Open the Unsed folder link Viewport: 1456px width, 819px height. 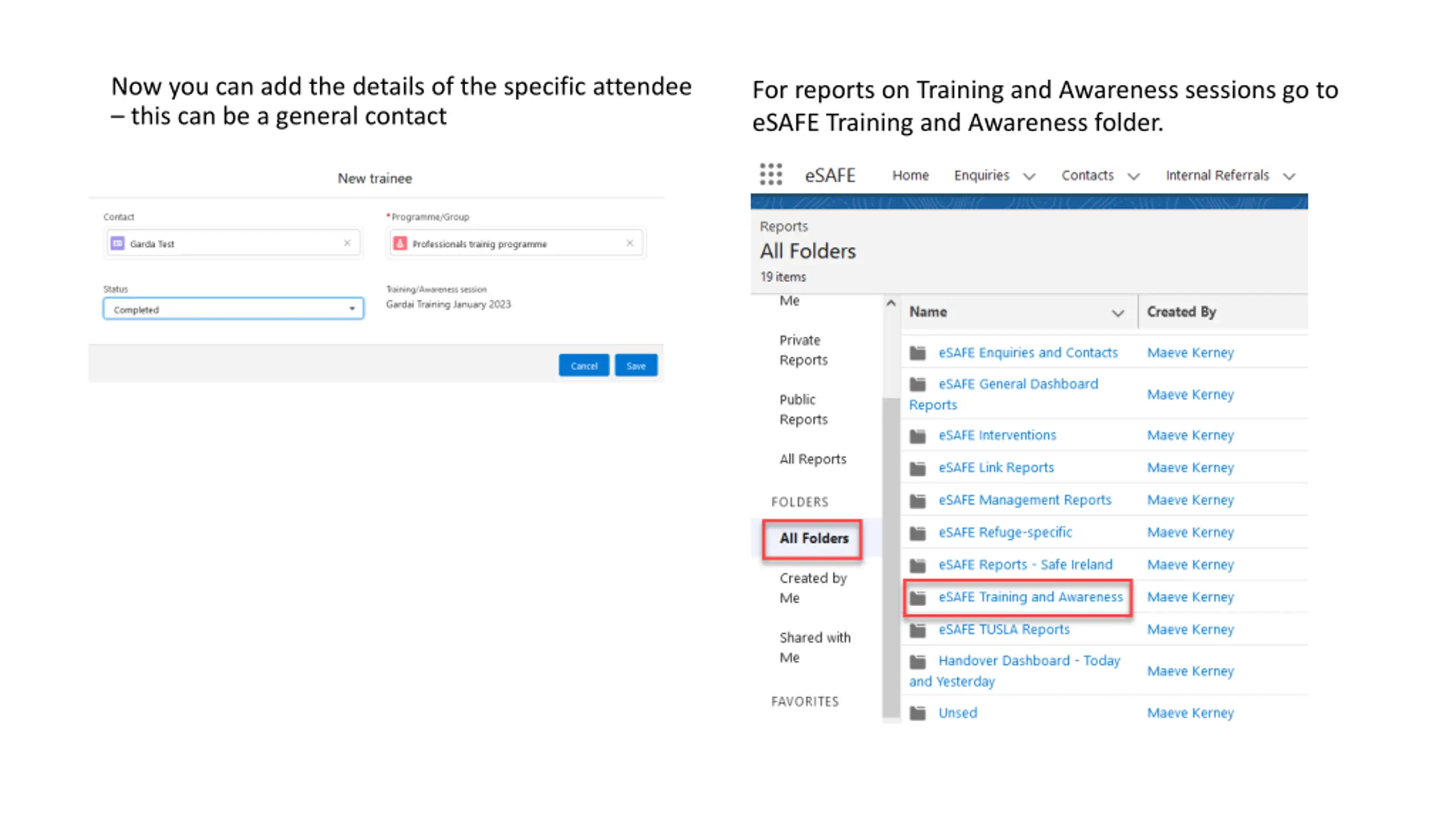pyautogui.click(x=958, y=713)
